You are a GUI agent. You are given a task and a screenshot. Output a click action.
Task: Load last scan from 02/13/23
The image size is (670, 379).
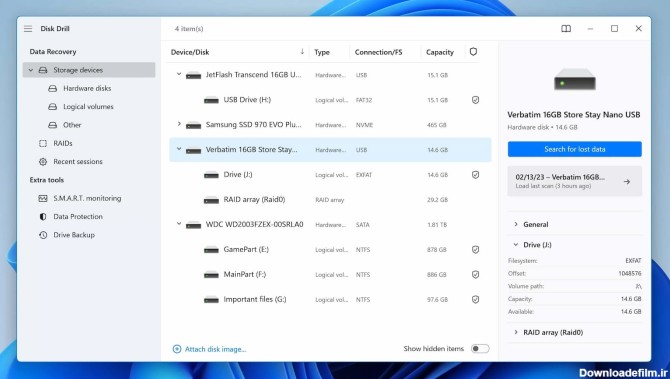pos(575,181)
